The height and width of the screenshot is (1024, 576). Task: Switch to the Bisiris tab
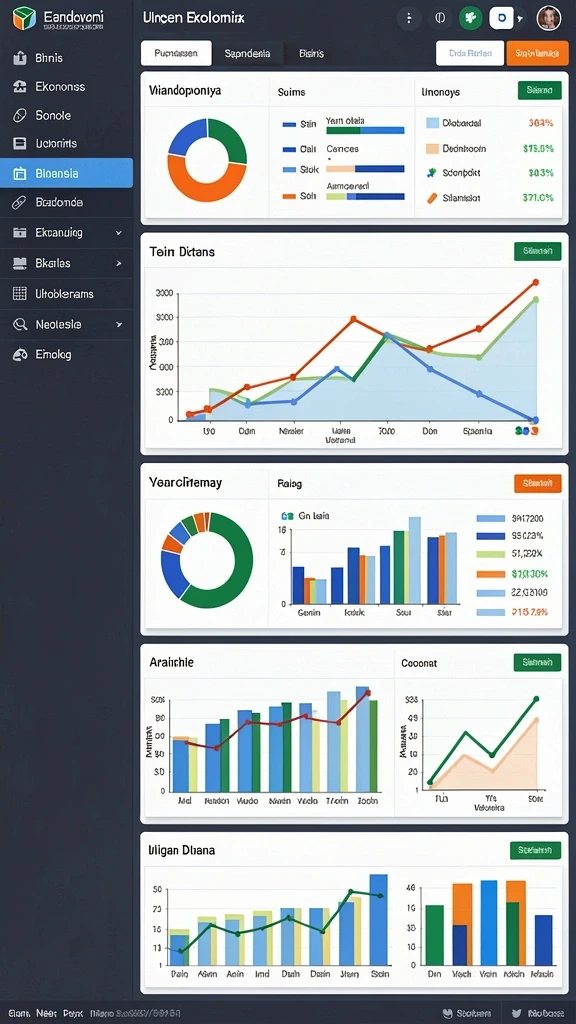click(312, 54)
